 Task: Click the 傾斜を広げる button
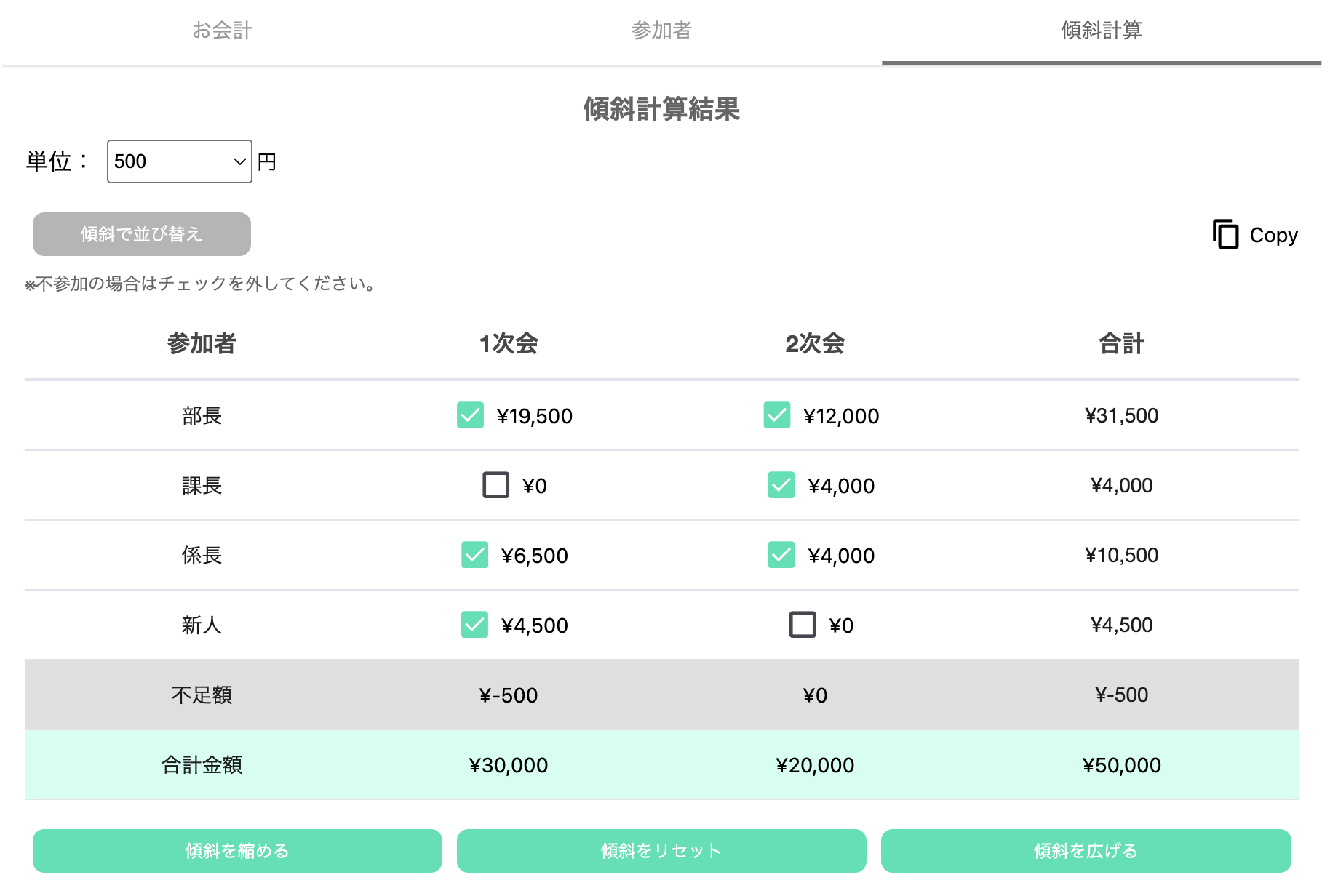tap(1086, 851)
